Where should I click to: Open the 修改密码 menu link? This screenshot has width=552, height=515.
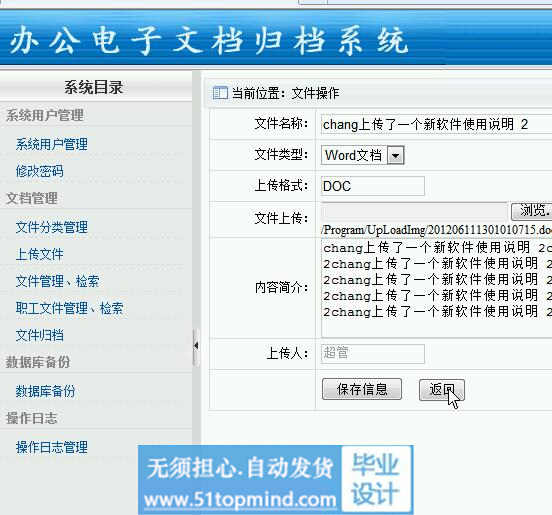(x=39, y=171)
